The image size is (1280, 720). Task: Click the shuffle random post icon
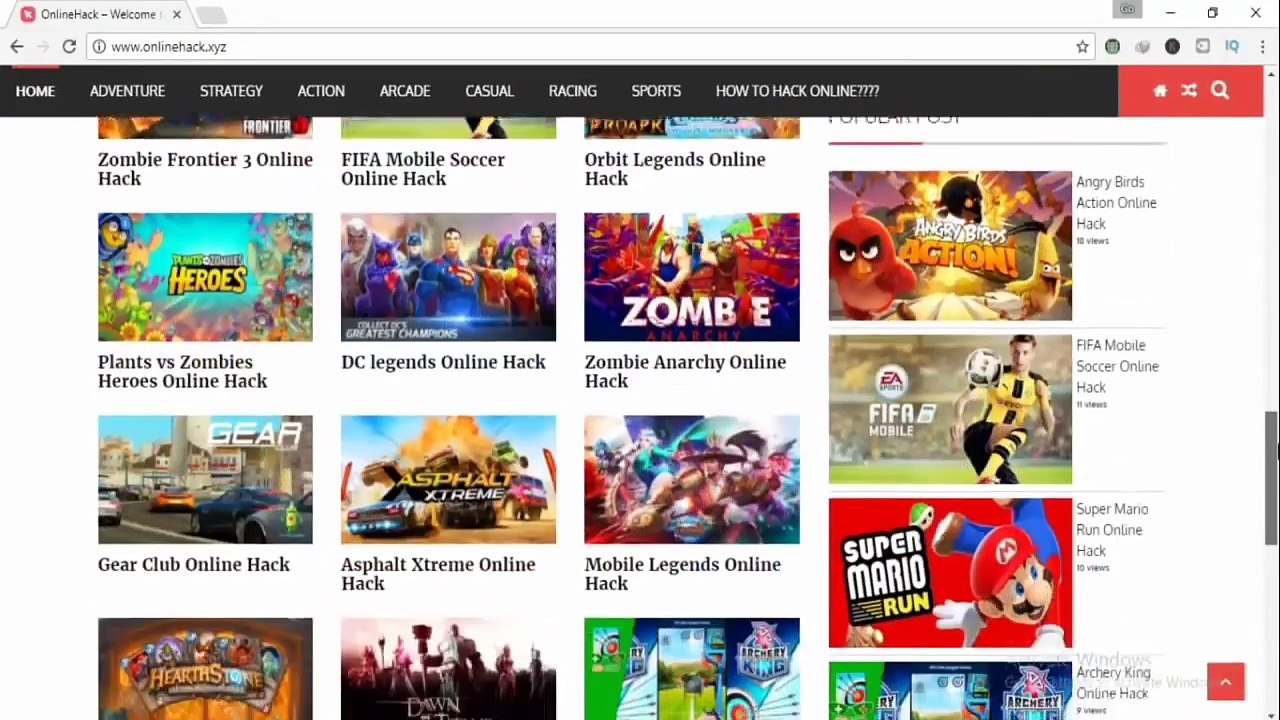(x=1189, y=91)
